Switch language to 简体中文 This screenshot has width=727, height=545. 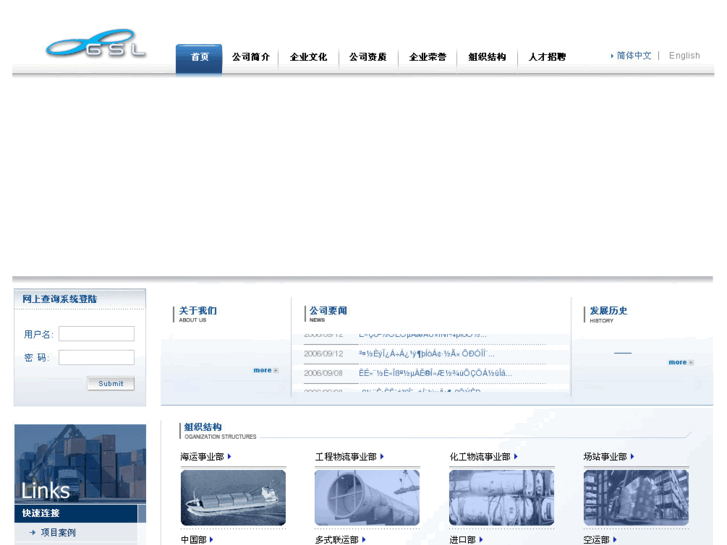point(633,56)
